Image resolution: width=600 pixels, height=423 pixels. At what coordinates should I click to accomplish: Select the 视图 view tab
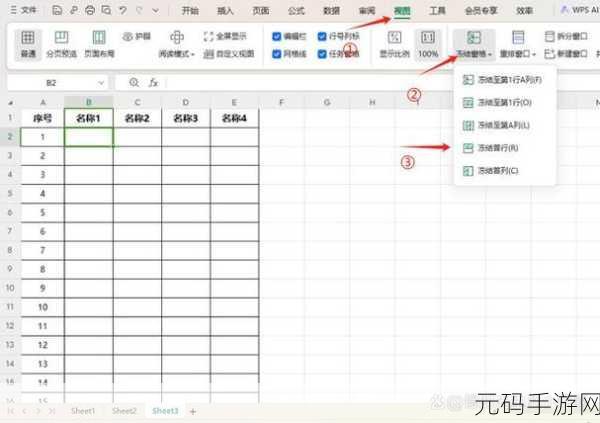[402, 11]
